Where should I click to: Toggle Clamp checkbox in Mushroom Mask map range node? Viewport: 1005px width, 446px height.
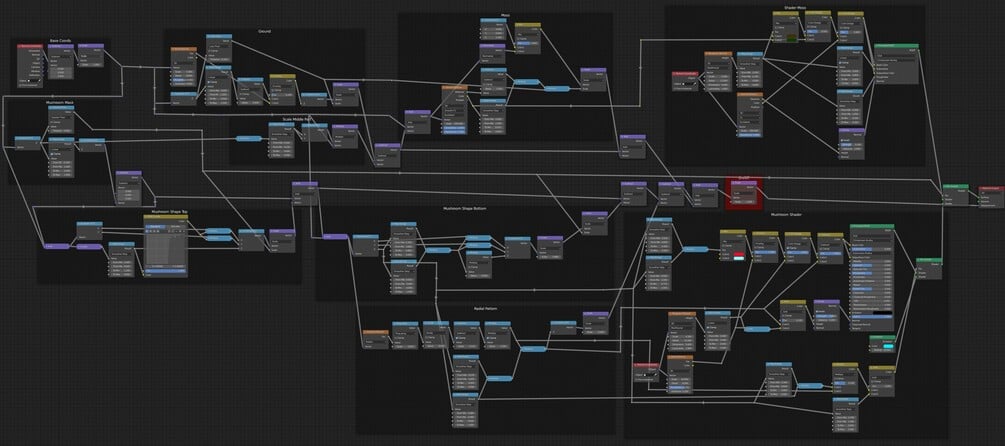click(52, 154)
